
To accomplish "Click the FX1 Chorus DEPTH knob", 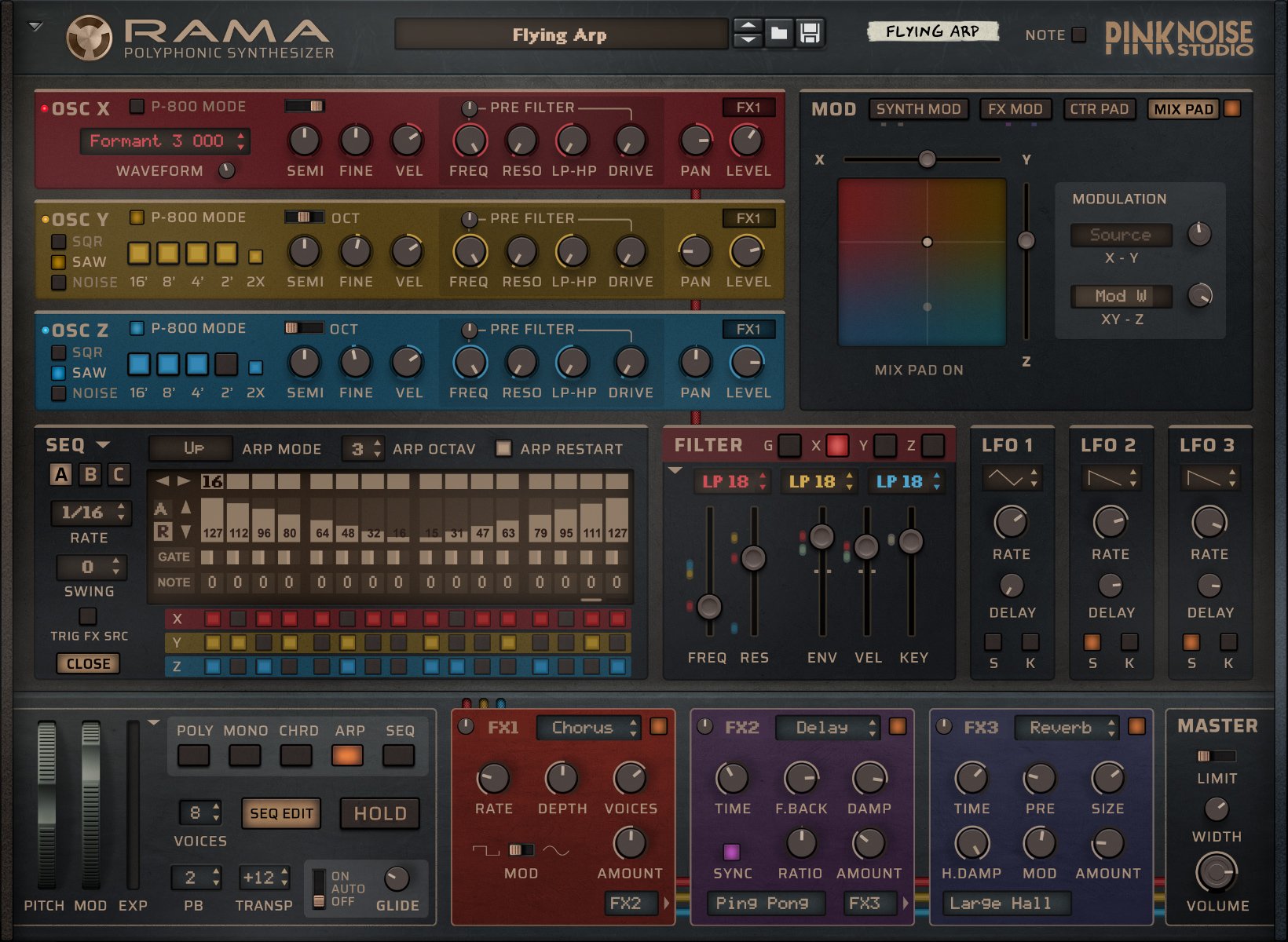I will tap(562, 777).
